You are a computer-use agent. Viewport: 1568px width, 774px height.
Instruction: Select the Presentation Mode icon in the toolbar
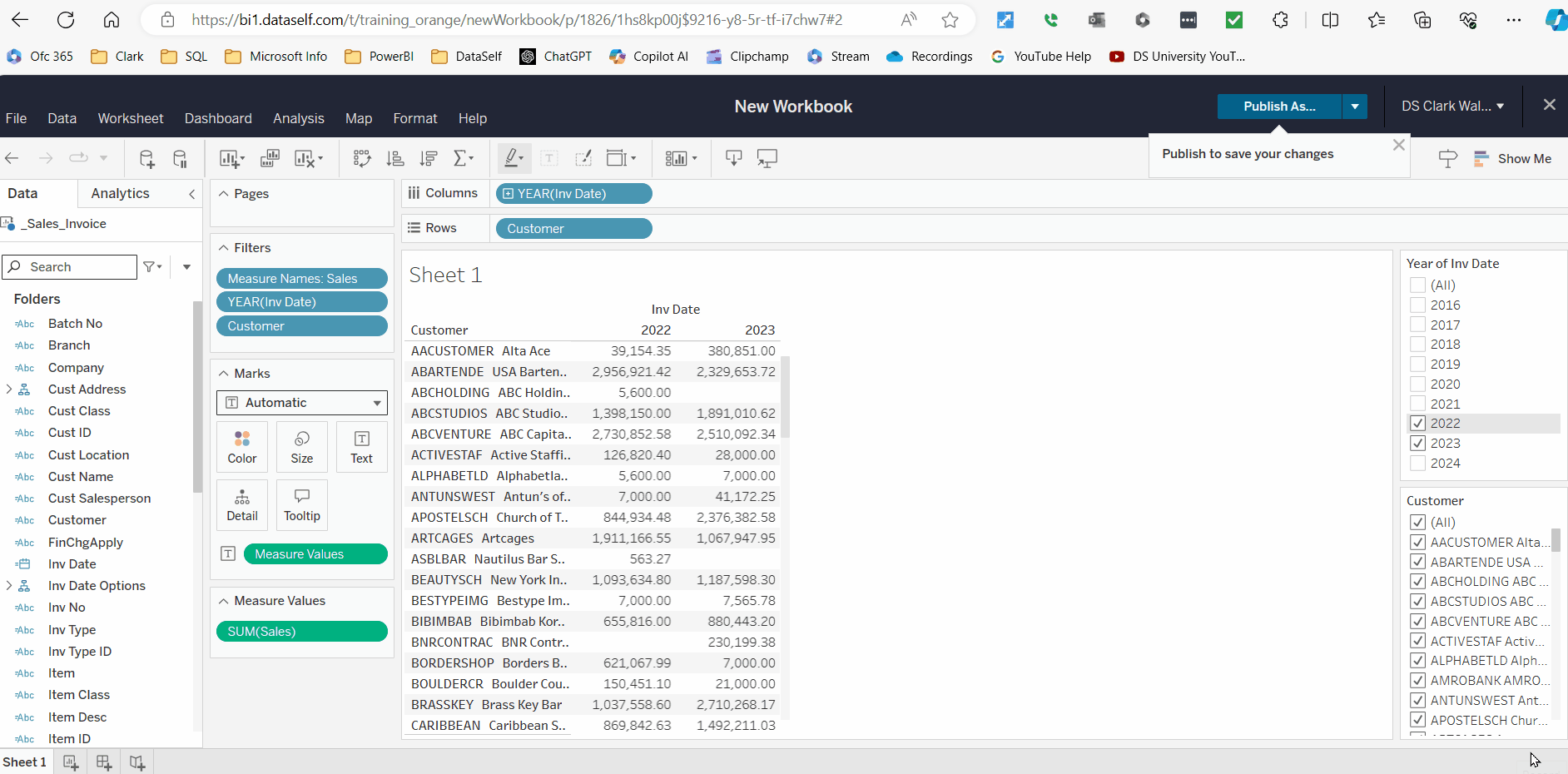point(767,158)
